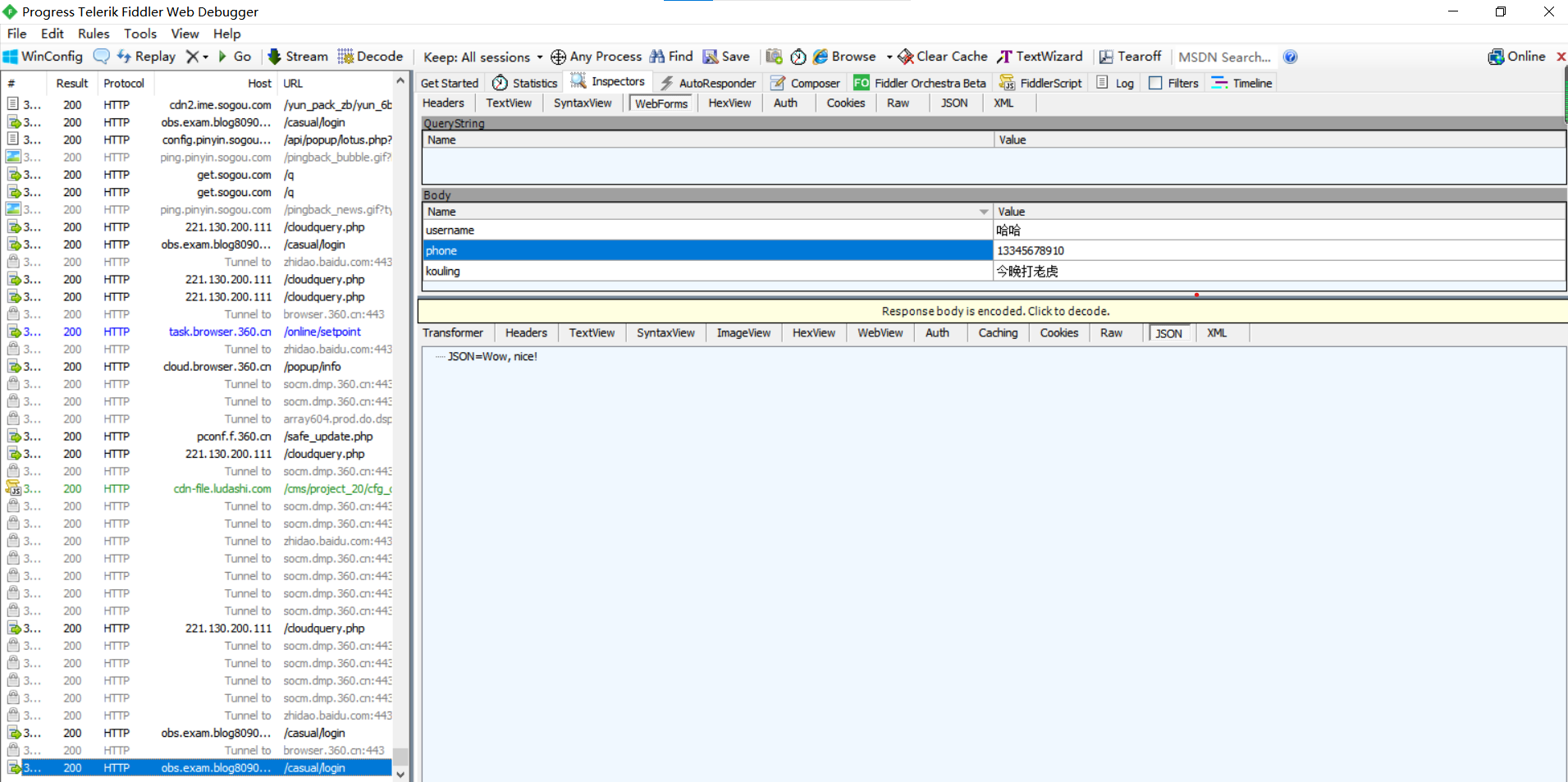Click the timer stopwatch toolbar icon
Image resolution: width=1568 pixels, height=782 pixels.
[798, 57]
